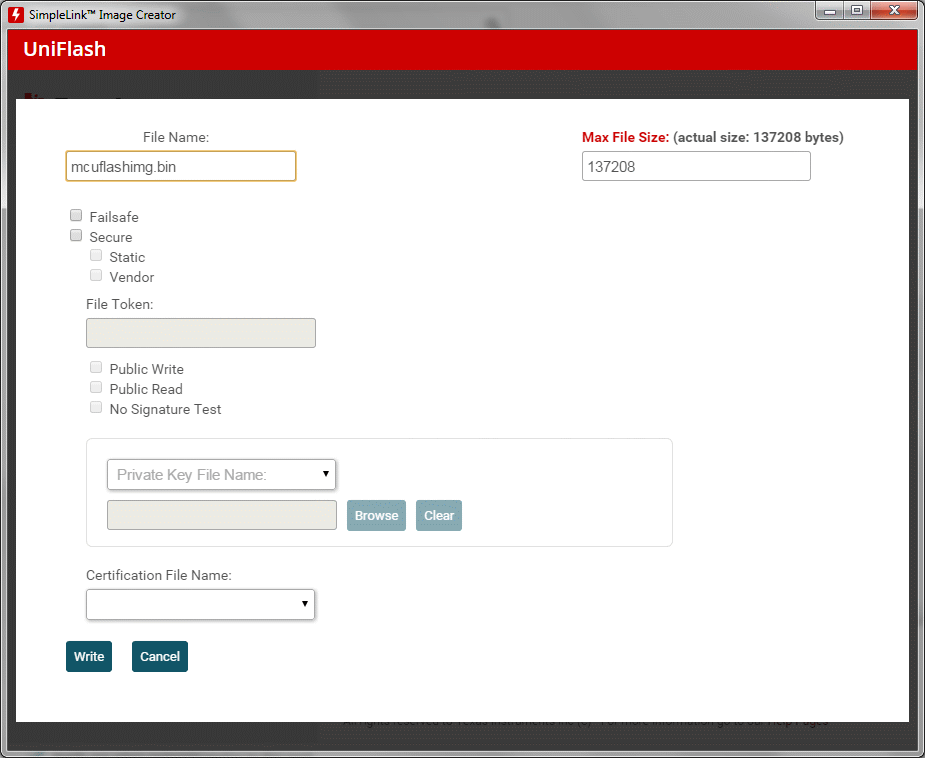Expand the Certification File Name dropdown
Image resolution: width=925 pixels, height=758 pixels.
coord(201,605)
